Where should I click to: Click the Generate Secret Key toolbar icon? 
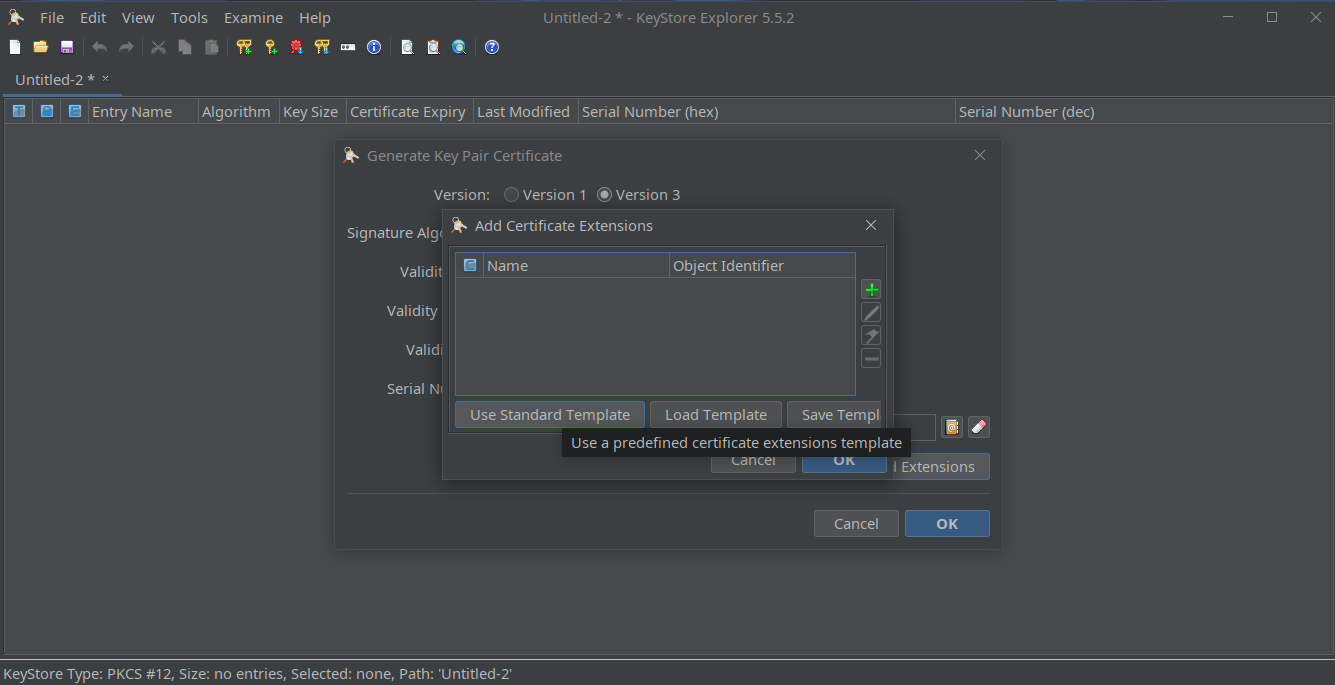(x=270, y=47)
